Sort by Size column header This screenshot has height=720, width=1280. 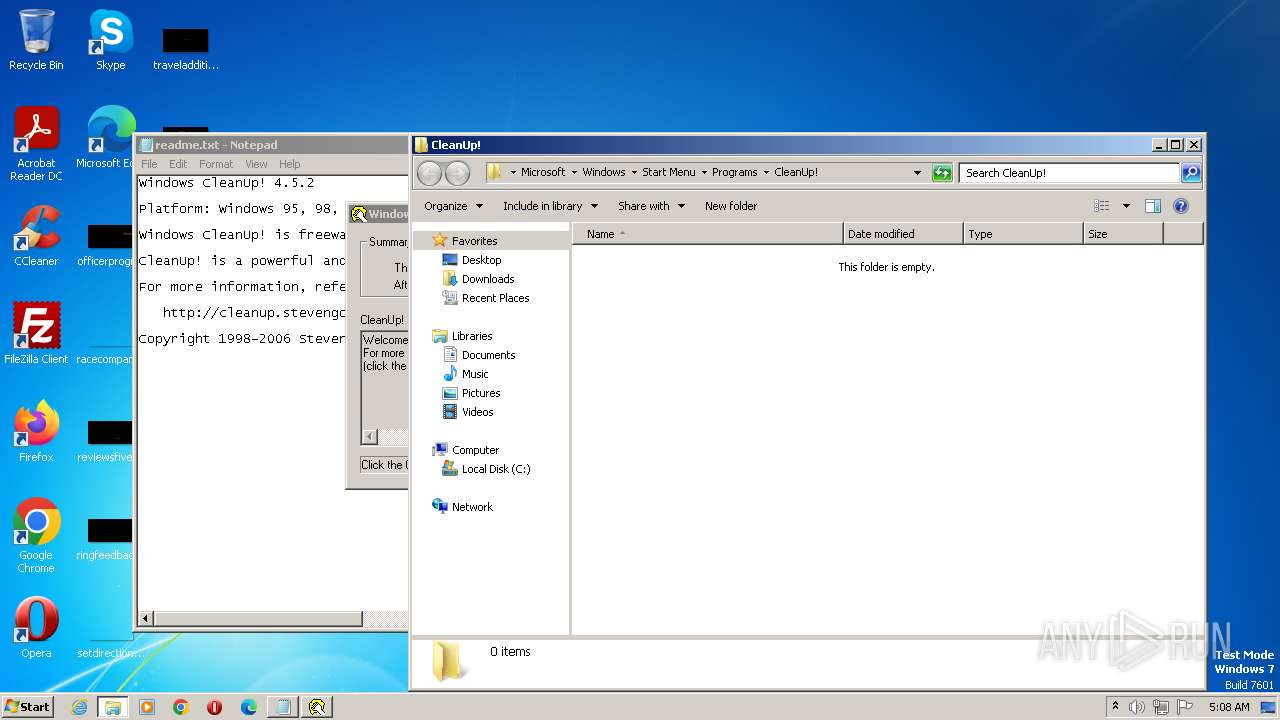pos(1123,234)
